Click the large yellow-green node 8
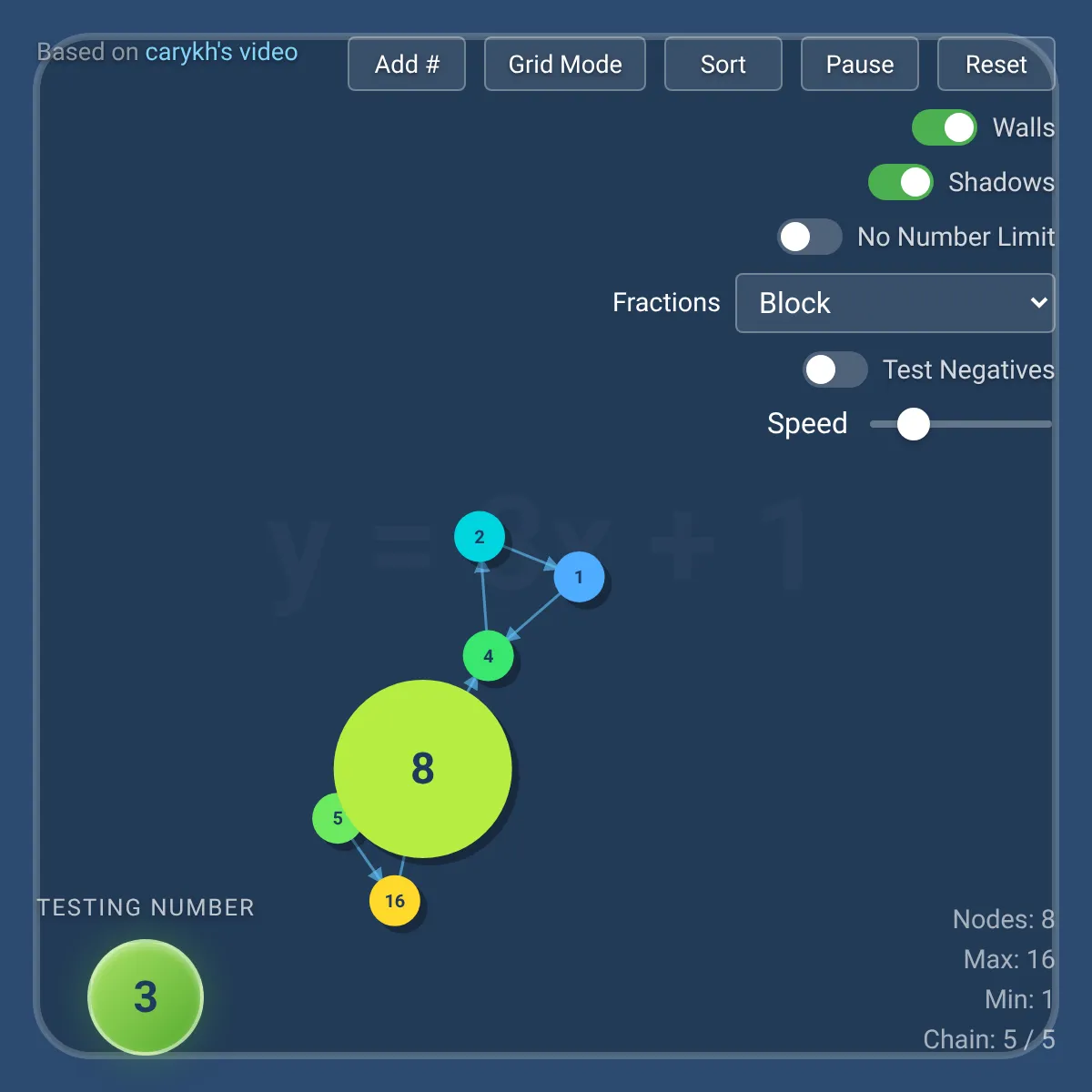The height and width of the screenshot is (1092, 1092). (x=423, y=769)
